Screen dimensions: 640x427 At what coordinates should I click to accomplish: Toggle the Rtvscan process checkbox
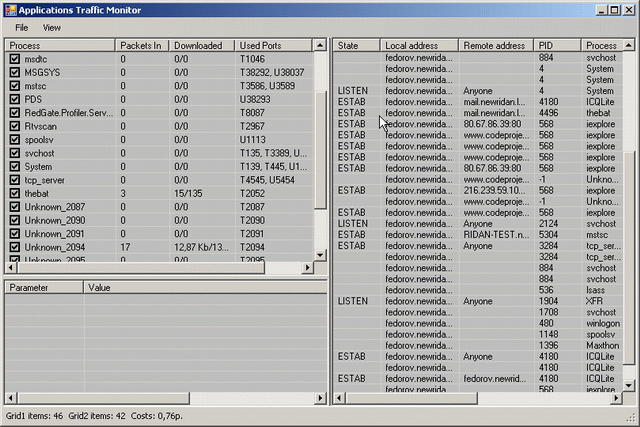[x=15, y=127]
